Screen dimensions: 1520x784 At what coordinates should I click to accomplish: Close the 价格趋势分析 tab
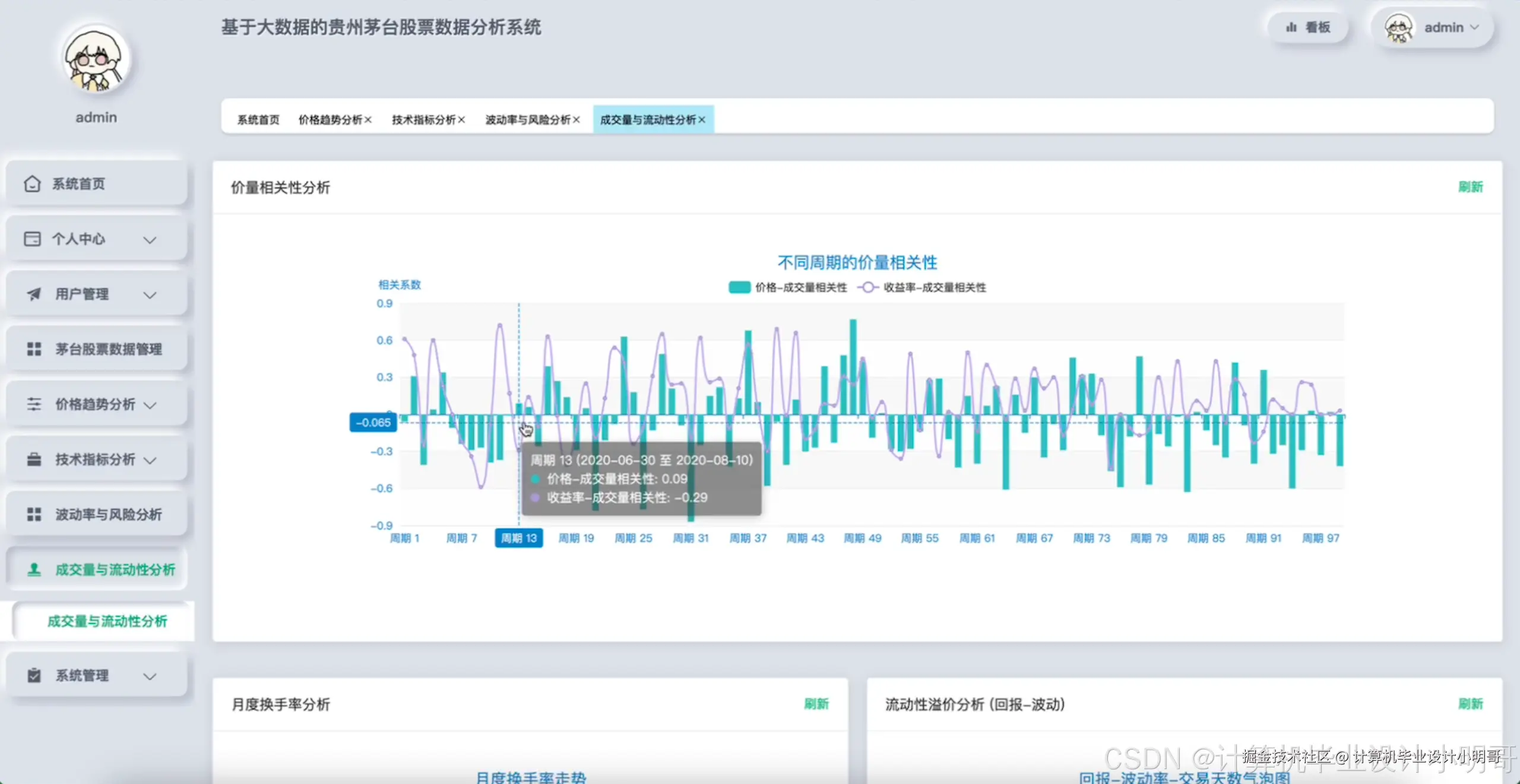[x=368, y=120]
